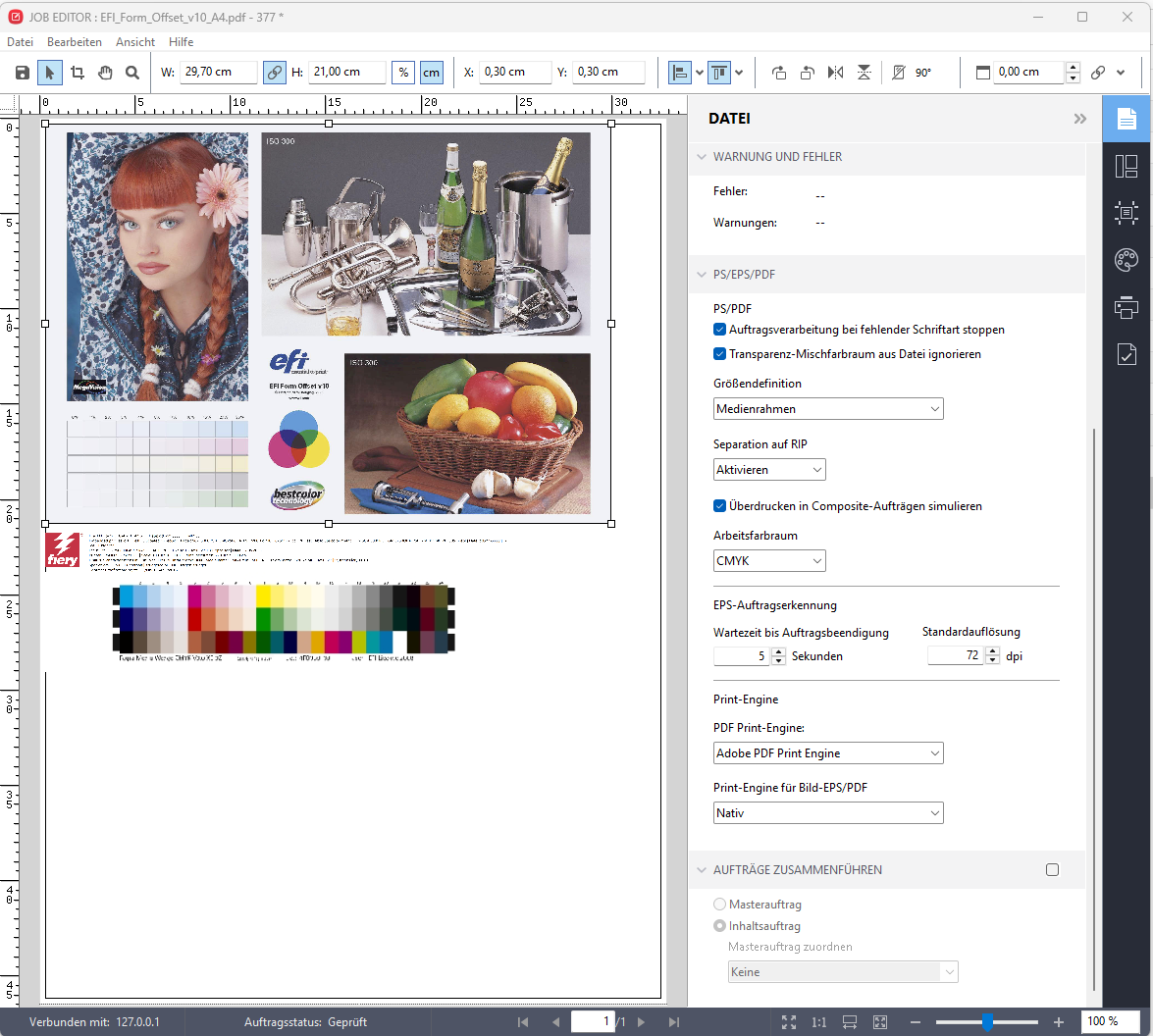This screenshot has width=1153, height=1036.
Task: Switch units to percent button
Action: tap(403, 73)
